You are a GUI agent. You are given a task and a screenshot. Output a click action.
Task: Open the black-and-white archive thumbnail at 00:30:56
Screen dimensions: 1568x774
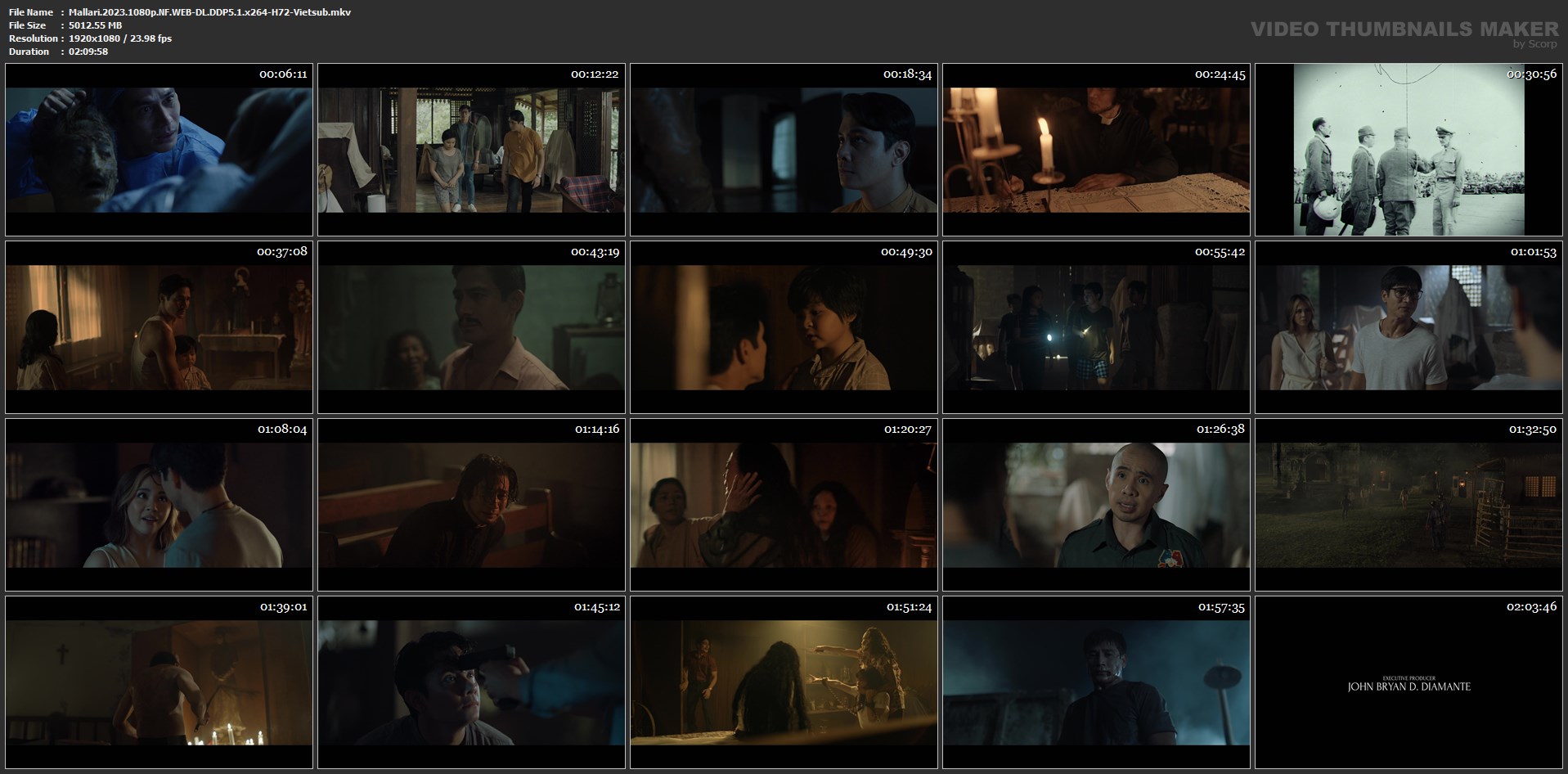1409,151
